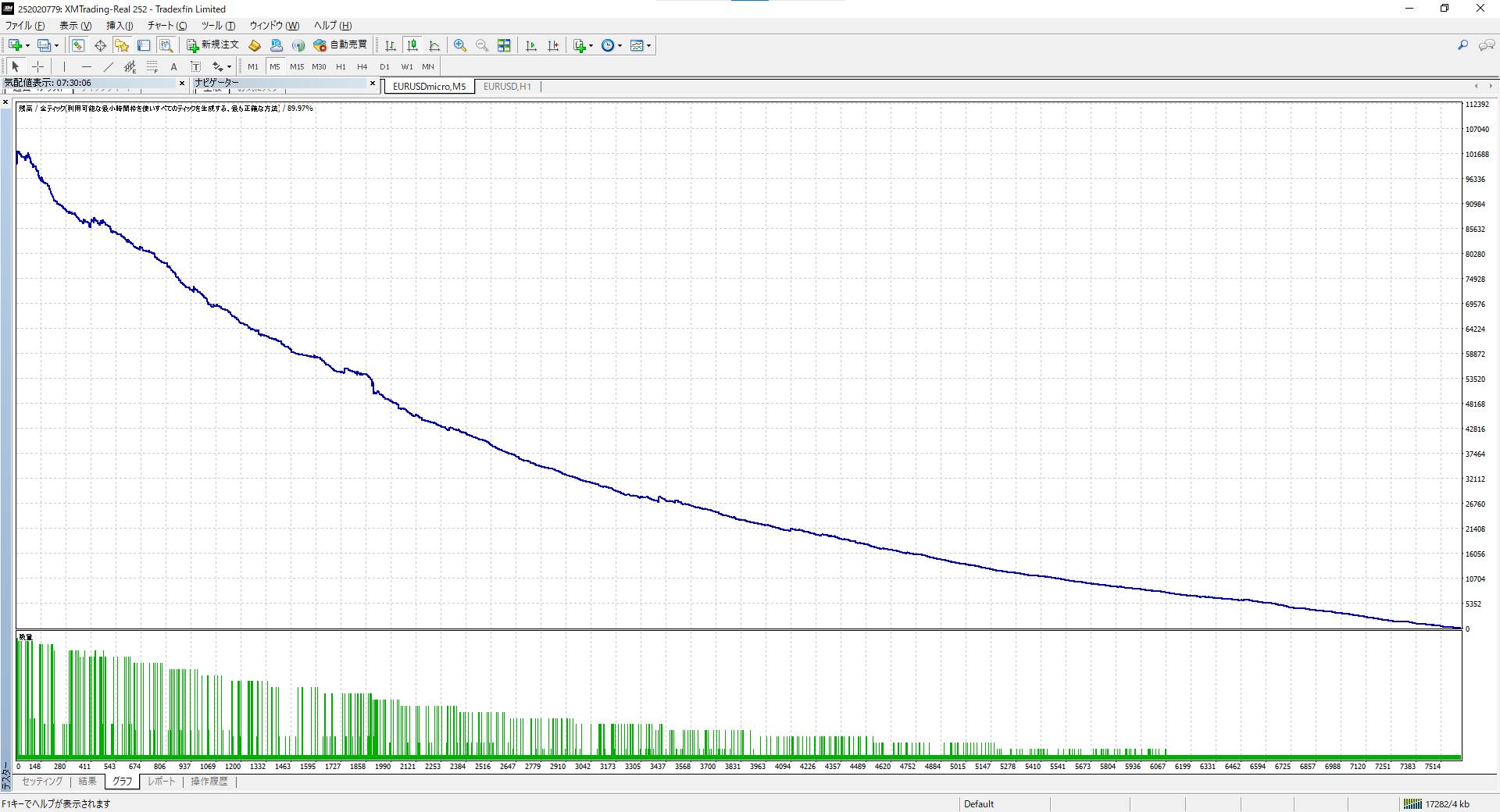This screenshot has height=812, width=1500.
Task: Open the 操作履歴 journal tab
Action: pos(209,782)
